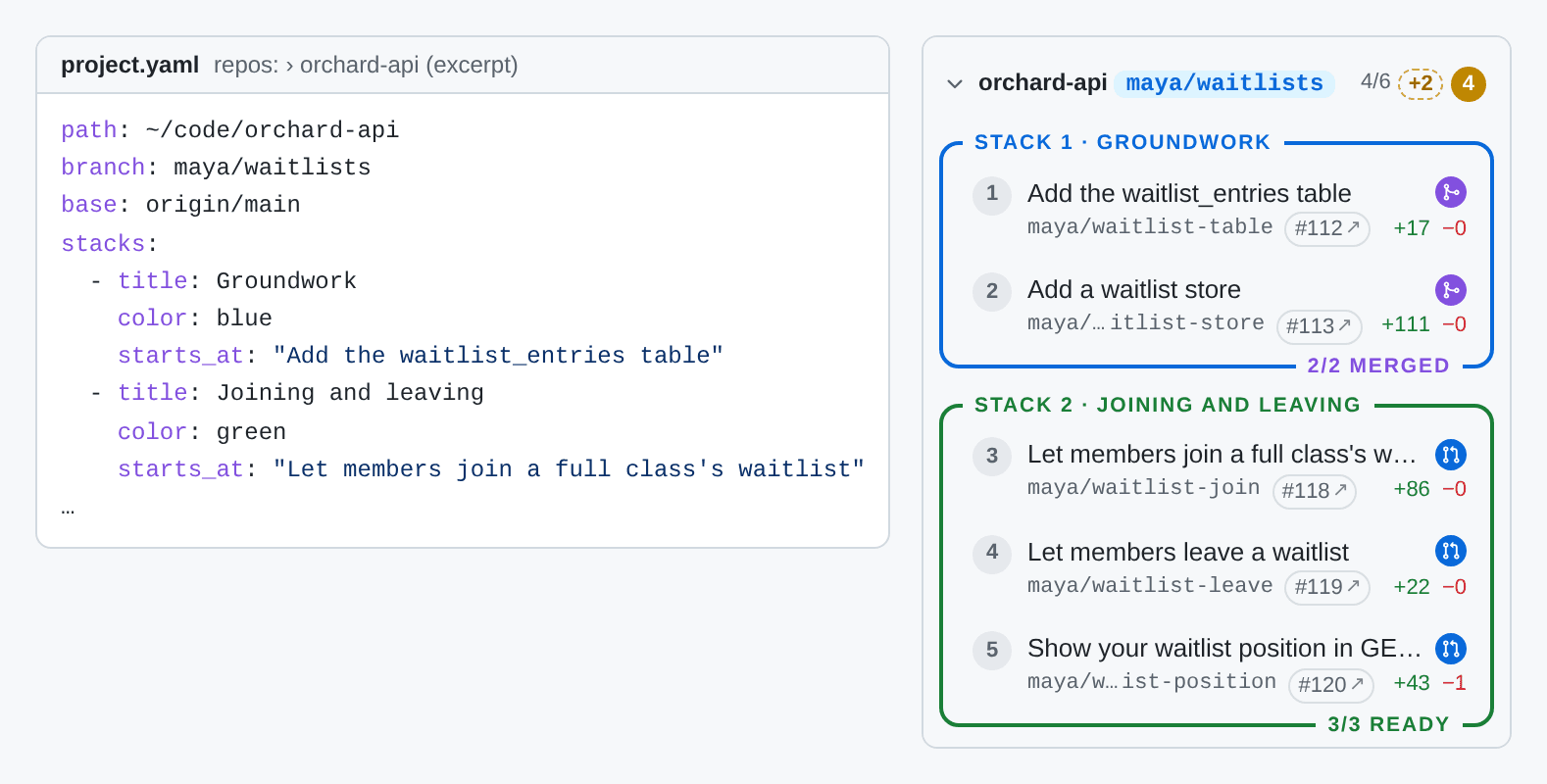Click the 'project.yaml' file title
This screenshot has width=1547, height=784.
coord(130,65)
